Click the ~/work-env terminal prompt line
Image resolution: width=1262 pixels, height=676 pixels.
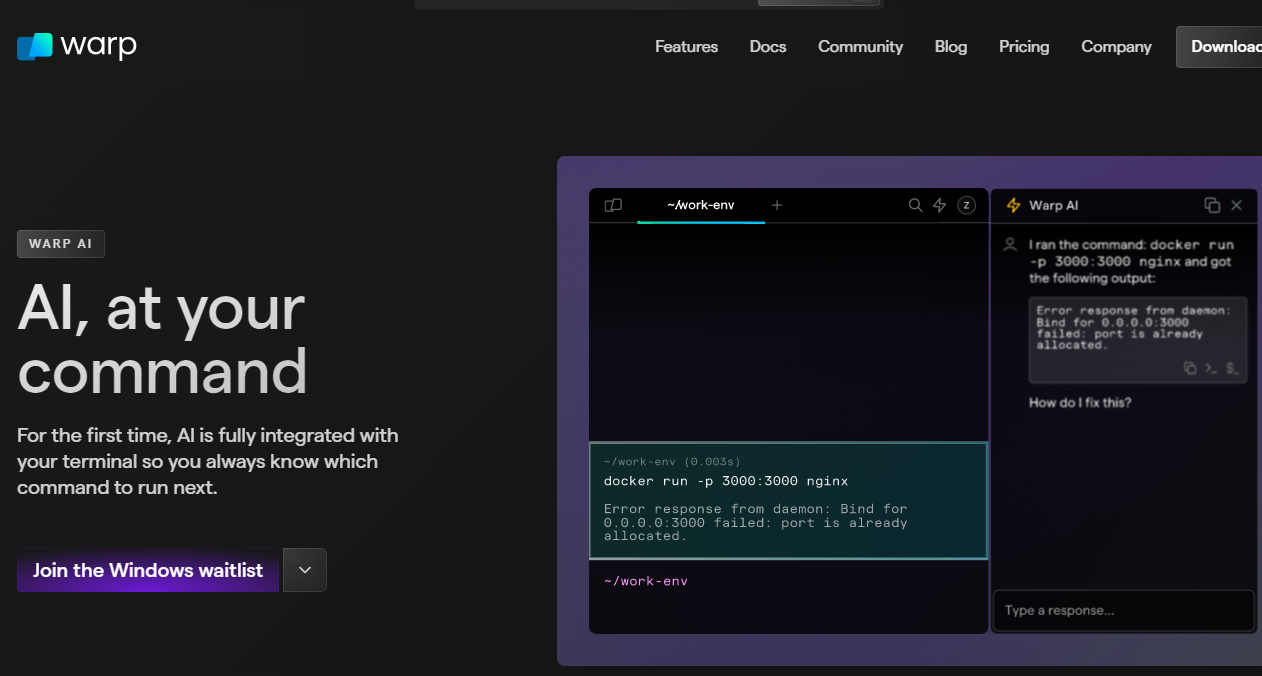click(x=646, y=581)
